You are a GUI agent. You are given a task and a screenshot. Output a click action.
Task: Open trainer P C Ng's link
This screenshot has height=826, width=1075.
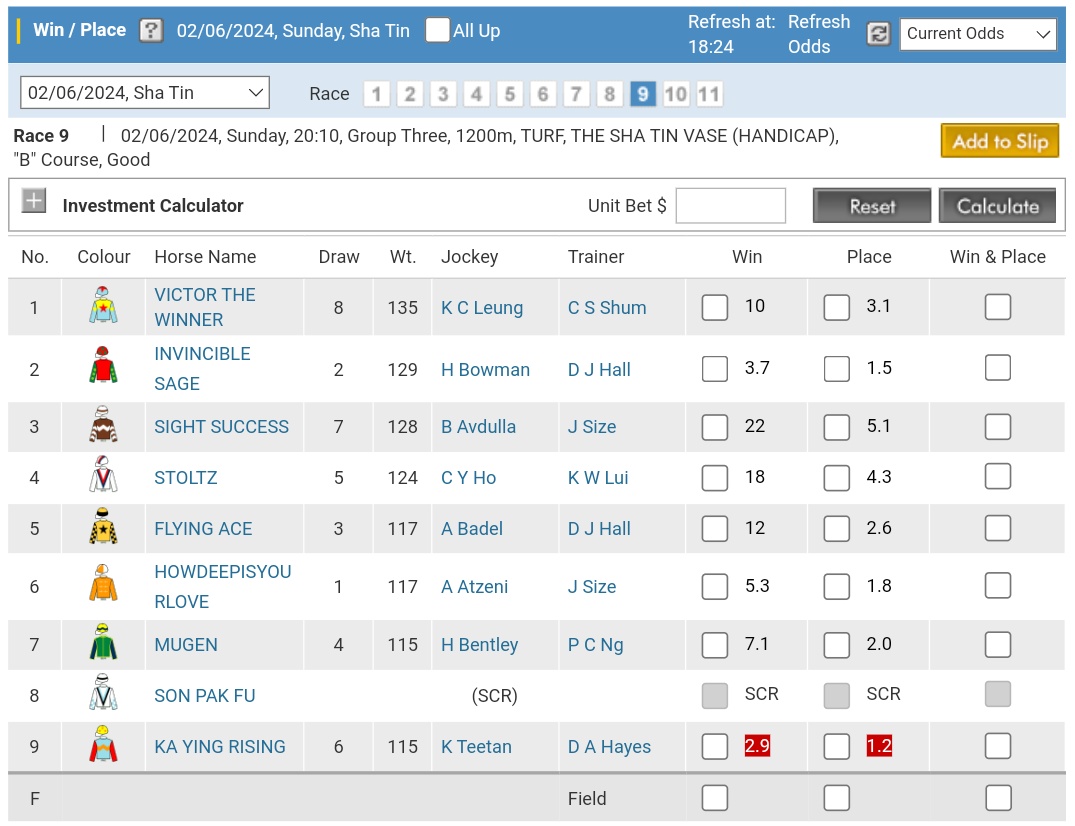(x=596, y=644)
